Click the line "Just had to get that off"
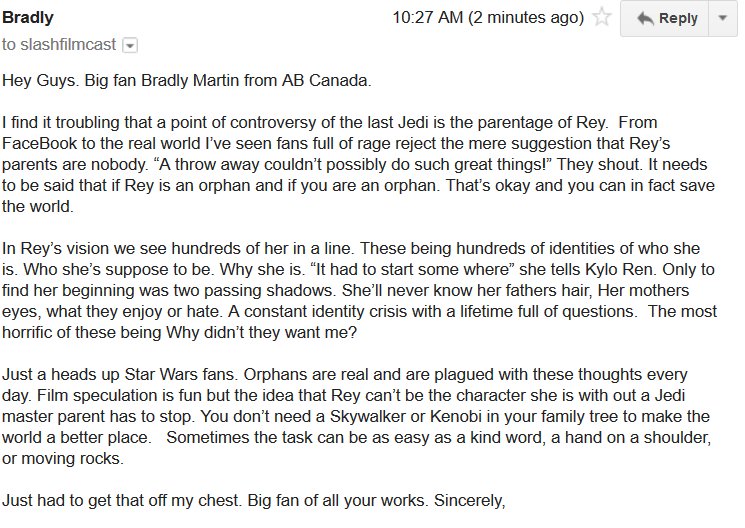This screenshot has height=528, width=745. click(x=150, y=499)
